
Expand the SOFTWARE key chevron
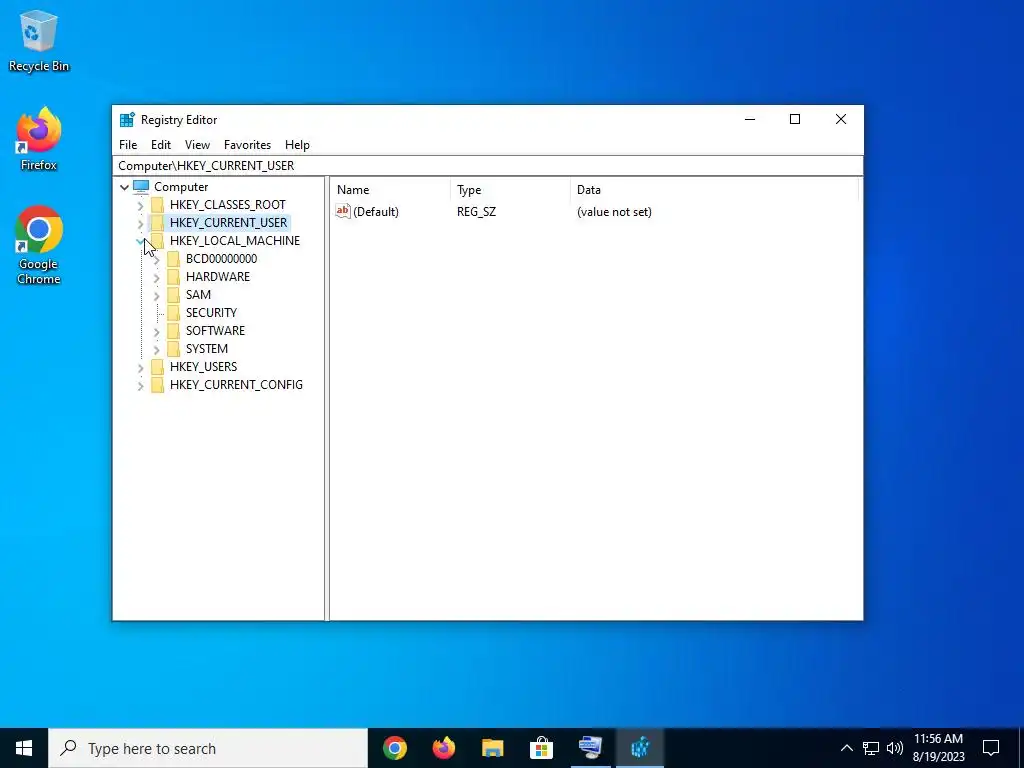pos(157,332)
